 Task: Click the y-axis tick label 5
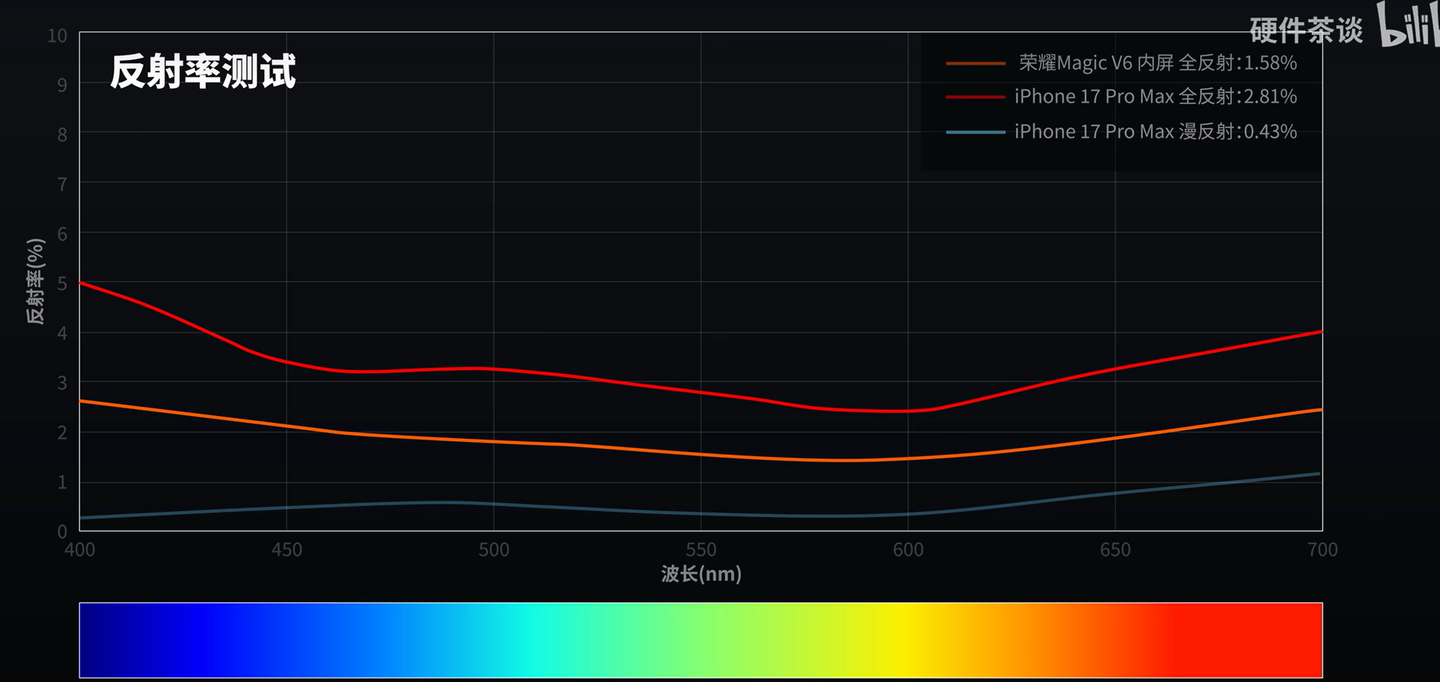[x=62, y=284]
